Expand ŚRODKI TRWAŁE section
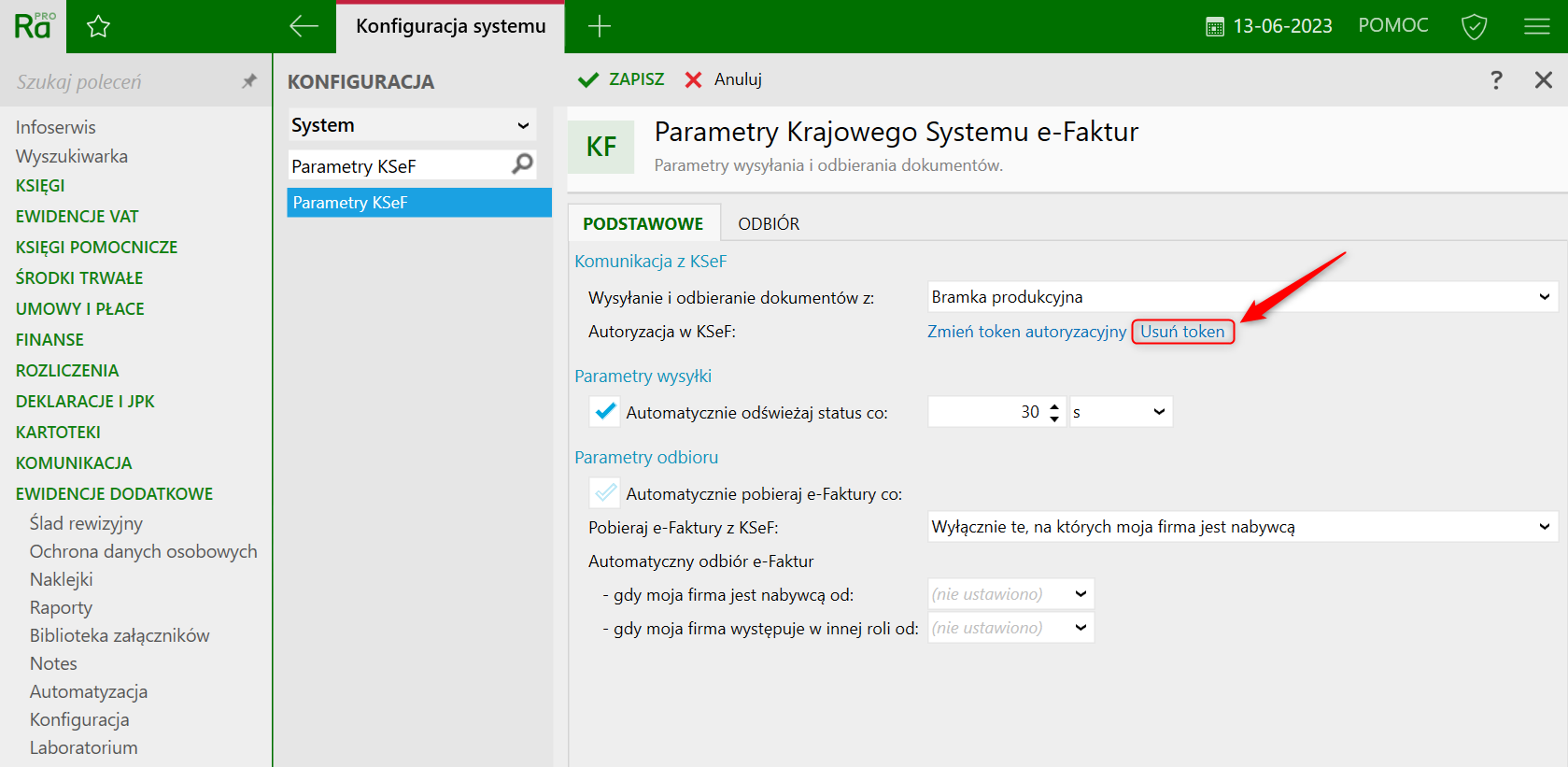 point(79,278)
